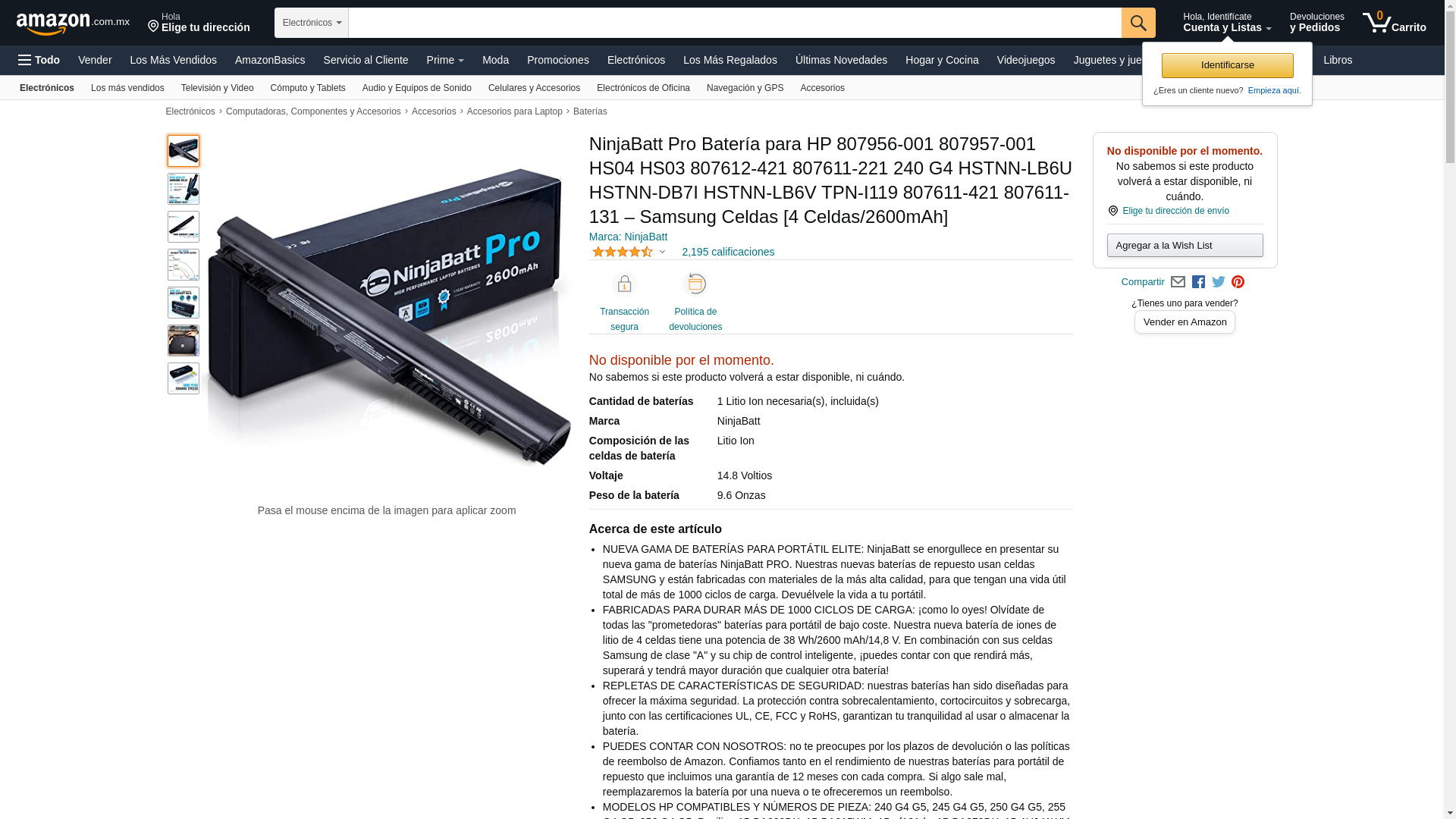
Task: Share product on Pinterest icon
Action: pyautogui.click(x=1238, y=282)
